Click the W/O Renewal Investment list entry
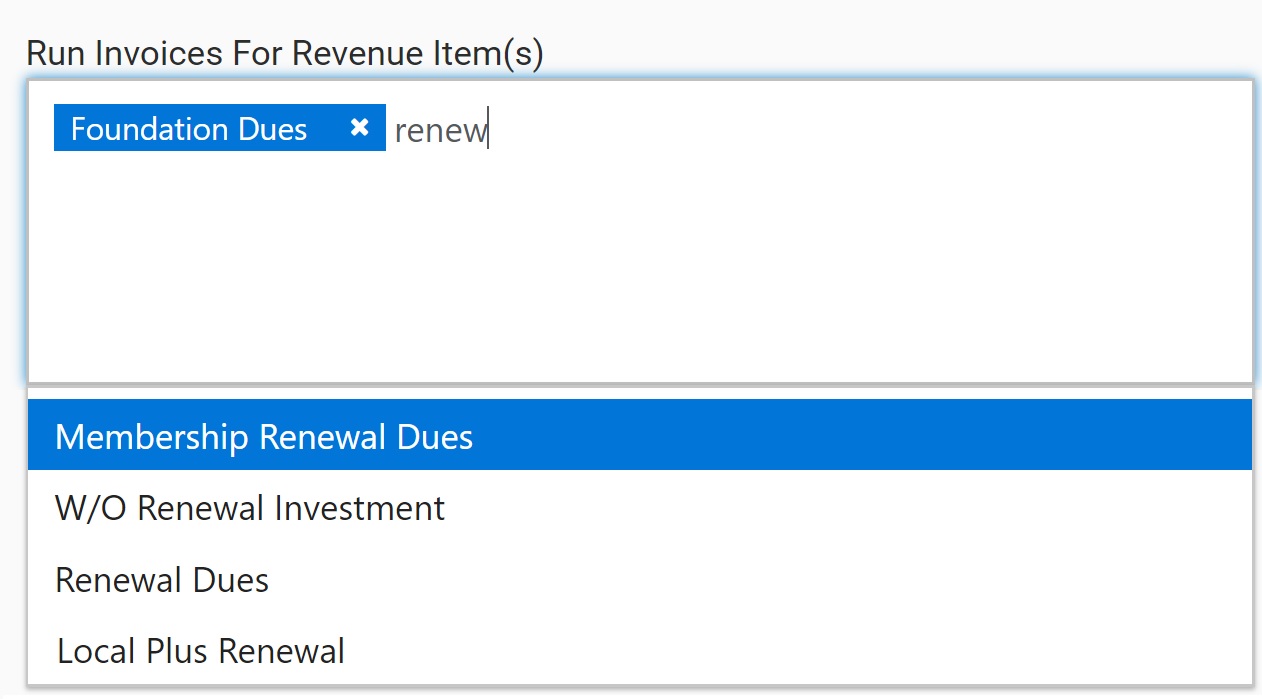The image size is (1262, 699). 250,508
